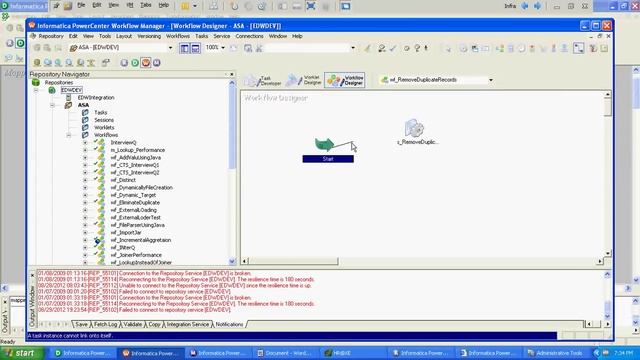The width and height of the screenshot is (640, 360).
Task: Click the question mark help toolbar icon
Action: [x=417, y=48]
